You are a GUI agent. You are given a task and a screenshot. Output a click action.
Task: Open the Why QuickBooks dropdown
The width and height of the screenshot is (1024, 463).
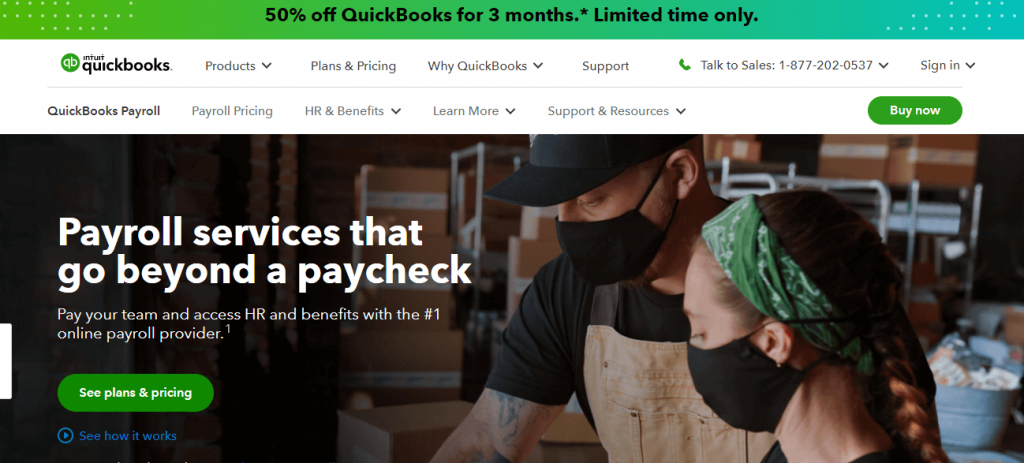485,66
